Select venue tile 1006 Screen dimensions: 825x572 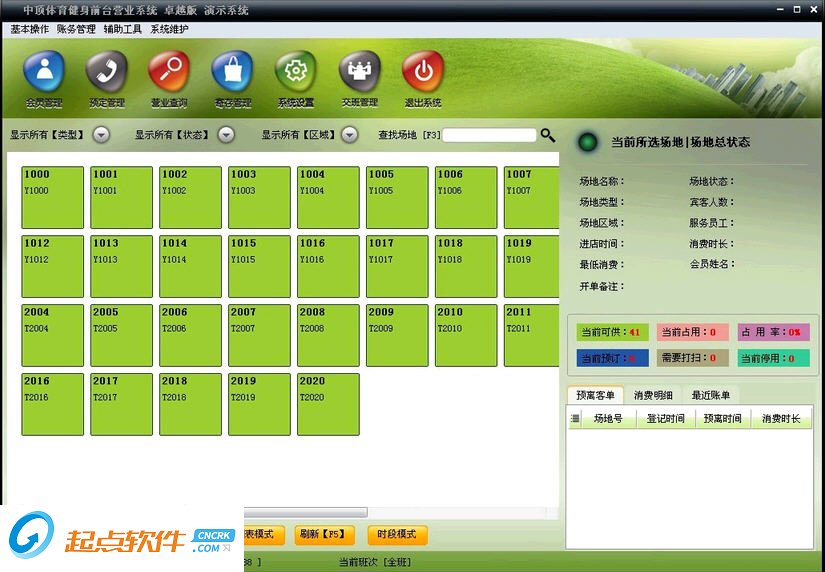466,197
